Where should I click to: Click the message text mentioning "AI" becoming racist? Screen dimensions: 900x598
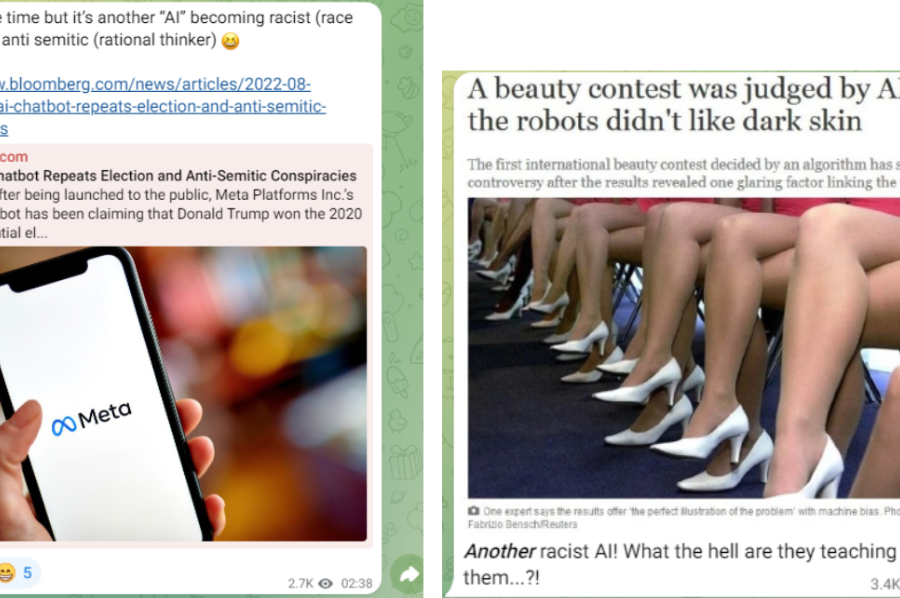177,29
